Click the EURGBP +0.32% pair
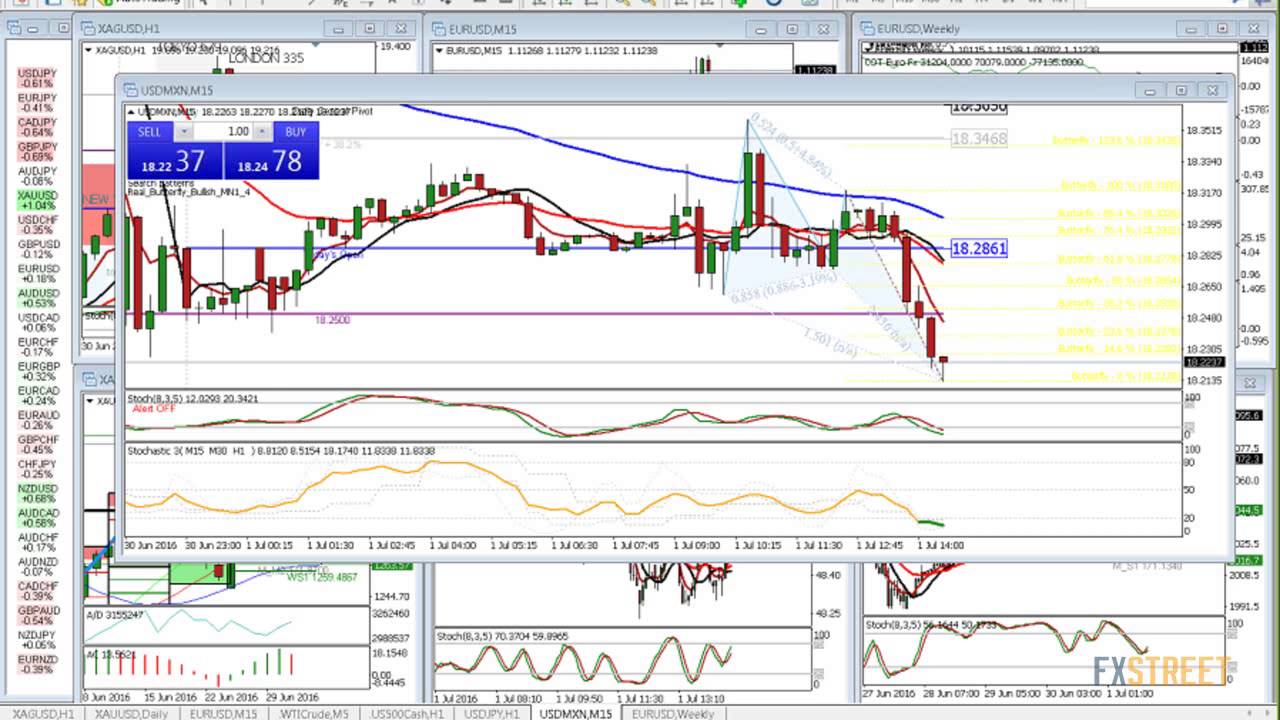This screenshot has height=720, width=1280. pos(38,371)
